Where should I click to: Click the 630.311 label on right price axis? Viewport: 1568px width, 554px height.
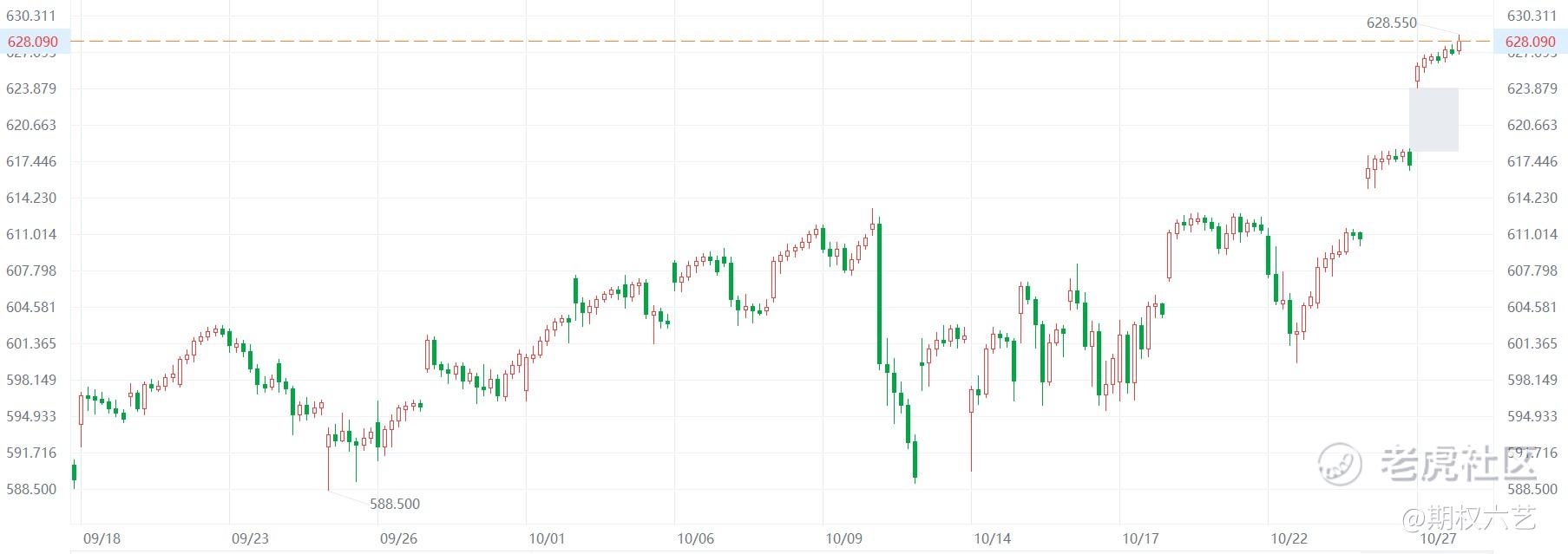(1532, 16)
